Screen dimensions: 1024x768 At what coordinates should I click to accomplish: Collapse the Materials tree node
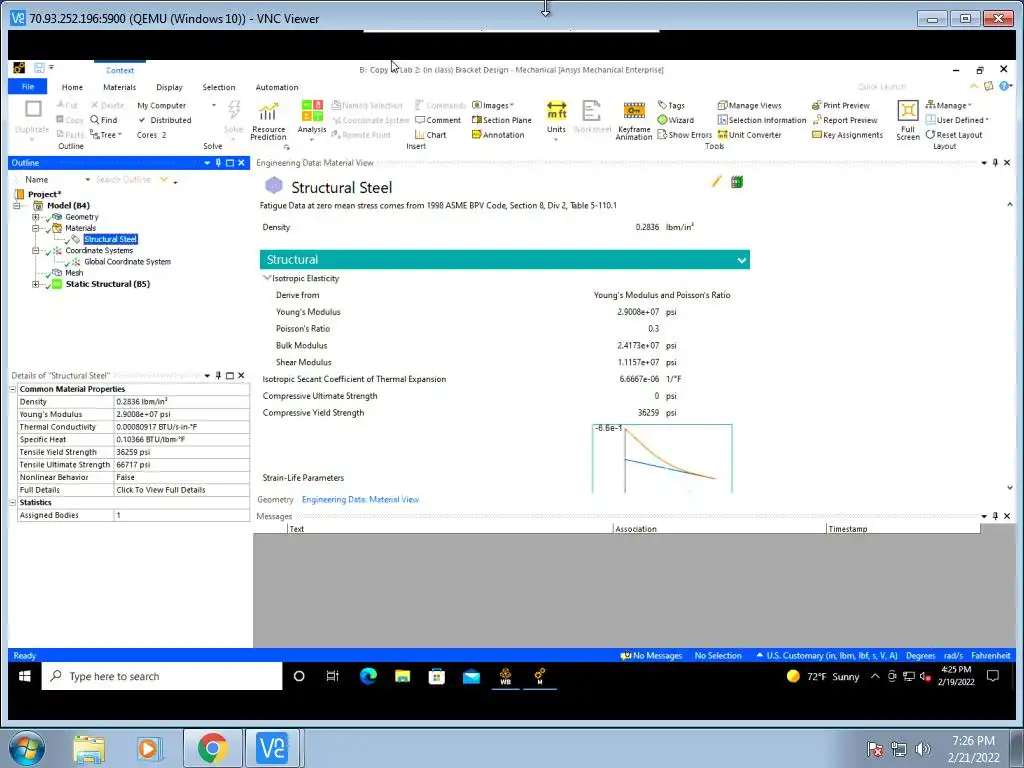coord(36,228)
